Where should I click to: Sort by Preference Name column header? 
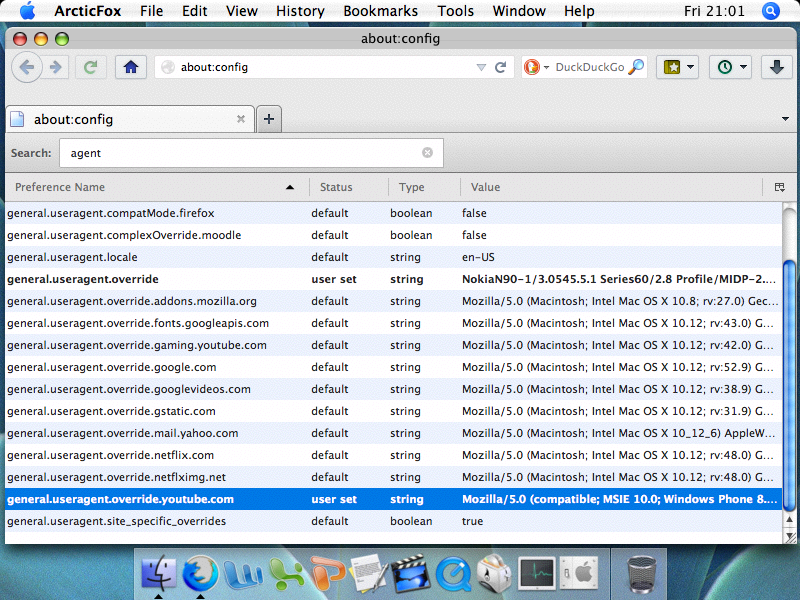156,187
